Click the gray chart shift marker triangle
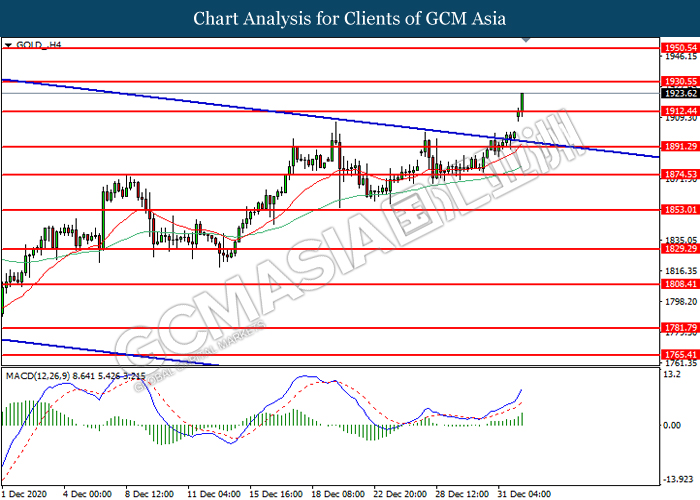This screenshot has height=500, width=700. [526, 40]
